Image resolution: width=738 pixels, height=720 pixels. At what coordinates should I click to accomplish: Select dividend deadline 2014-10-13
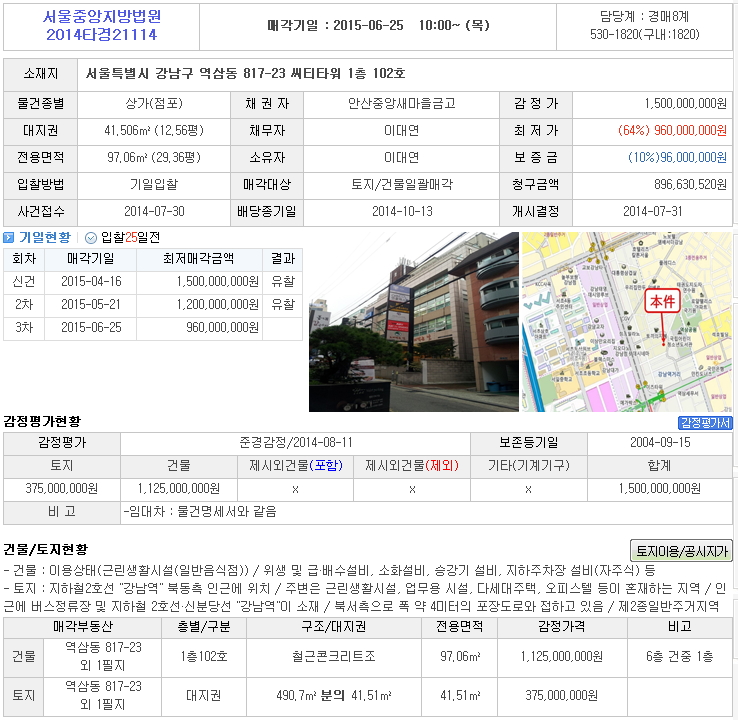tap(401, 212)
